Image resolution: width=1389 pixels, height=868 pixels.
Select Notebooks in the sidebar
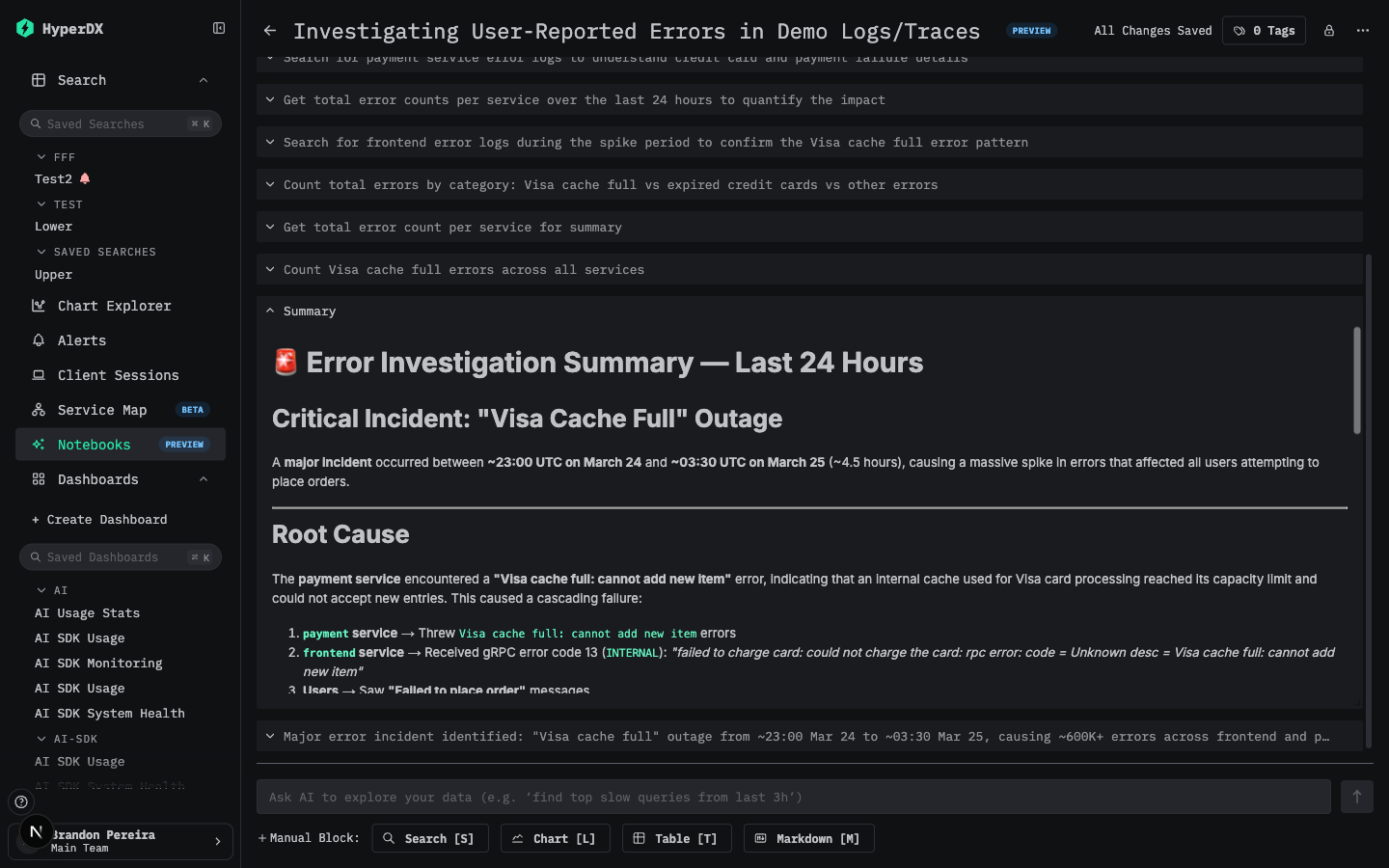click(x=94, y=445)
